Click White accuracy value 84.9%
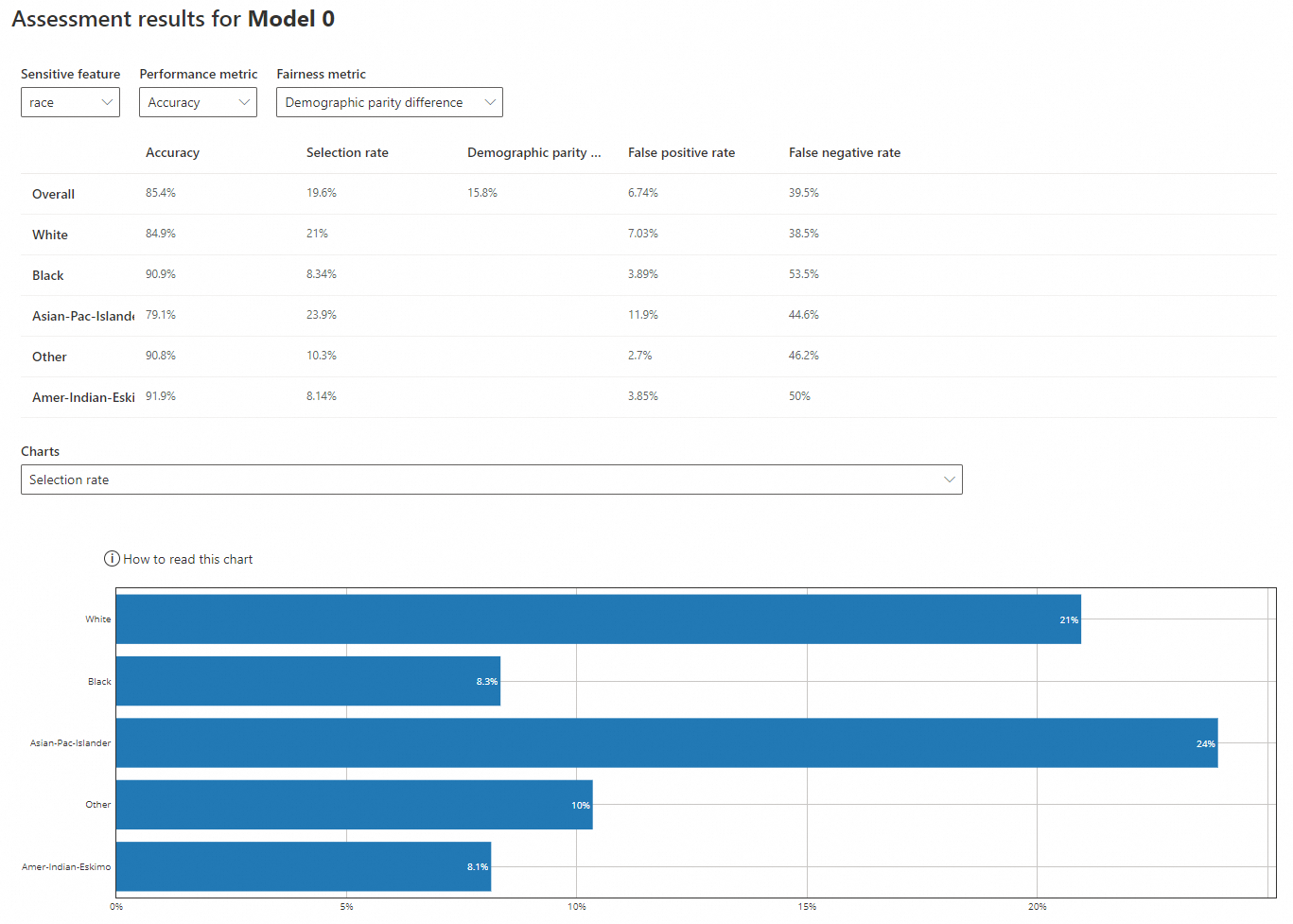The image size is (1293, 924). [161, 234]
